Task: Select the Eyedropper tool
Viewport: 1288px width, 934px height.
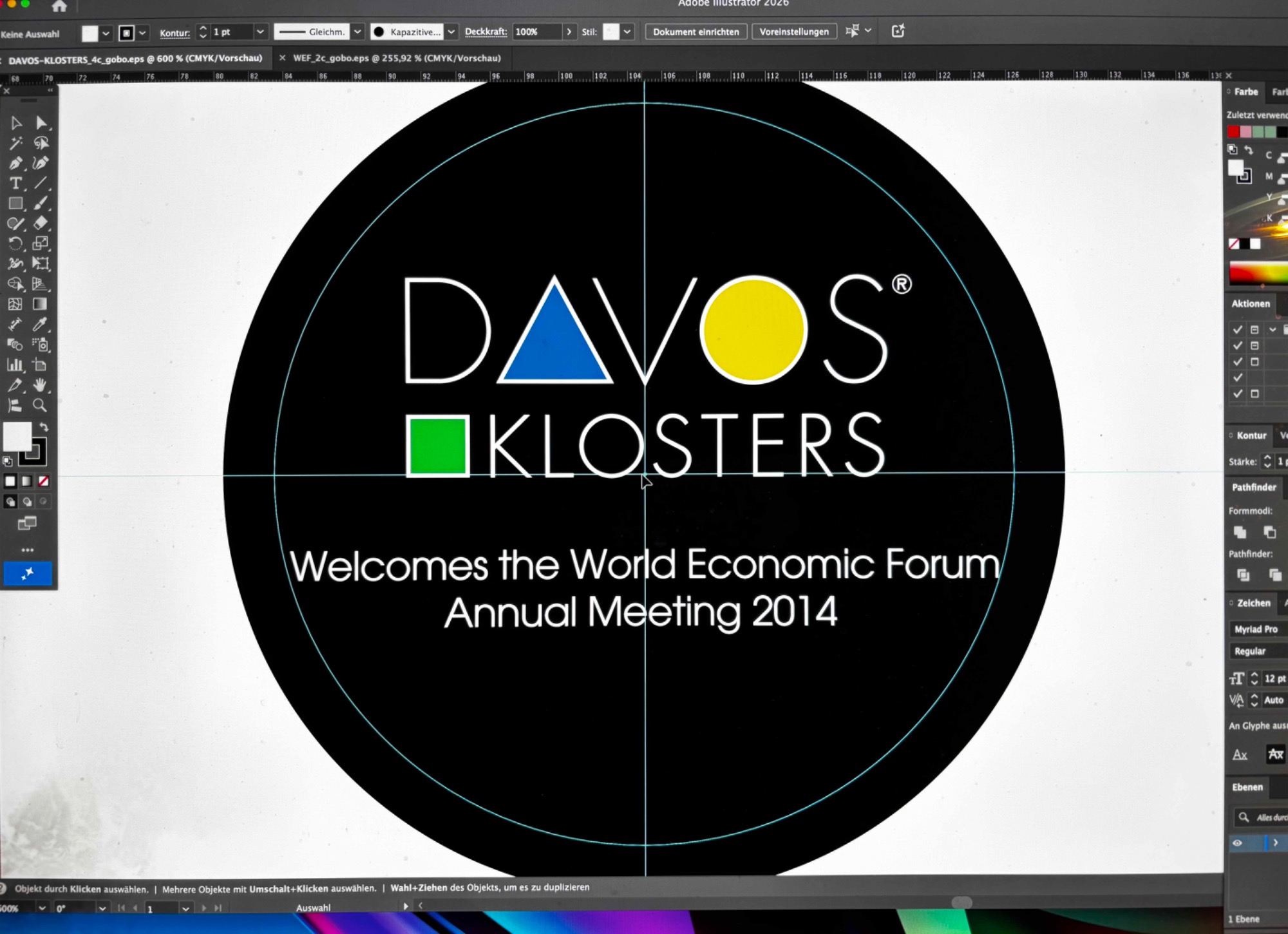Action: [40, 325]
